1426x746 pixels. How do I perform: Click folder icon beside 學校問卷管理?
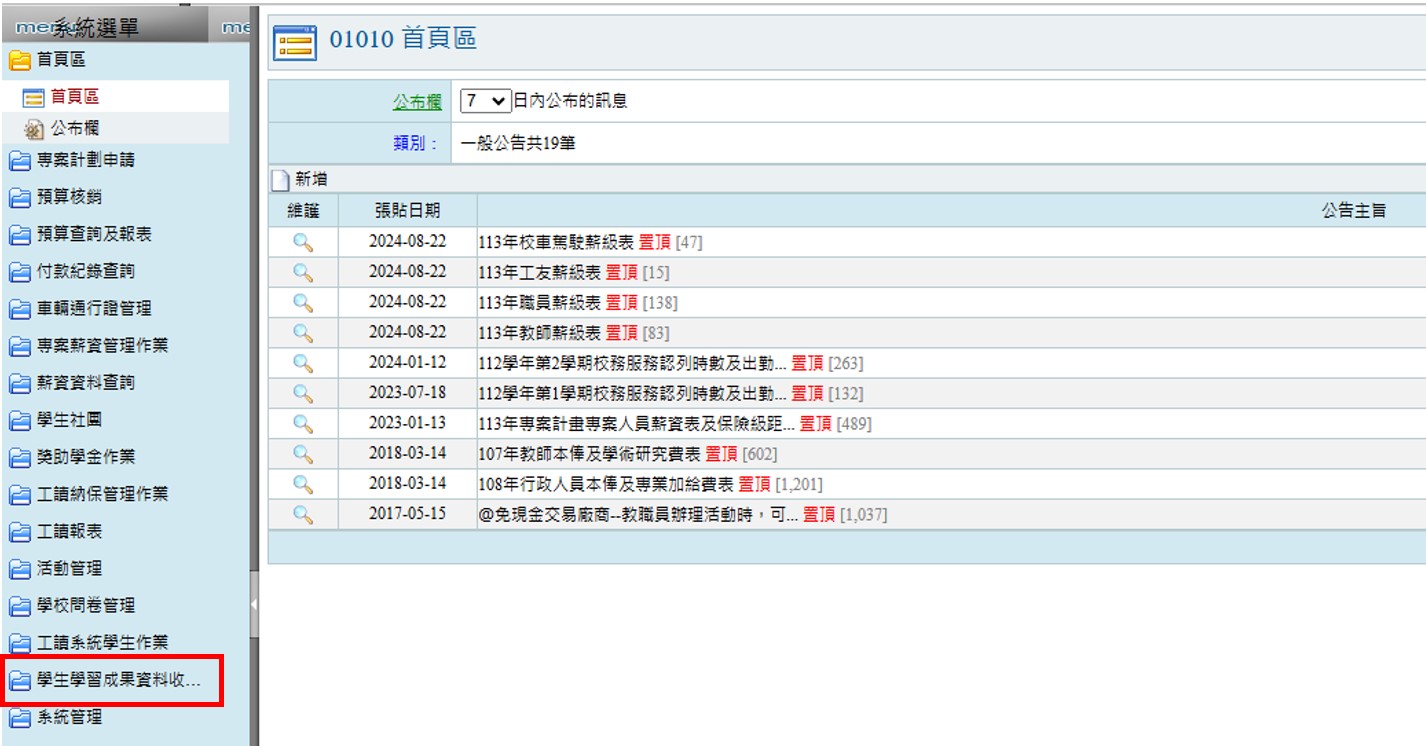pos(19,606)
